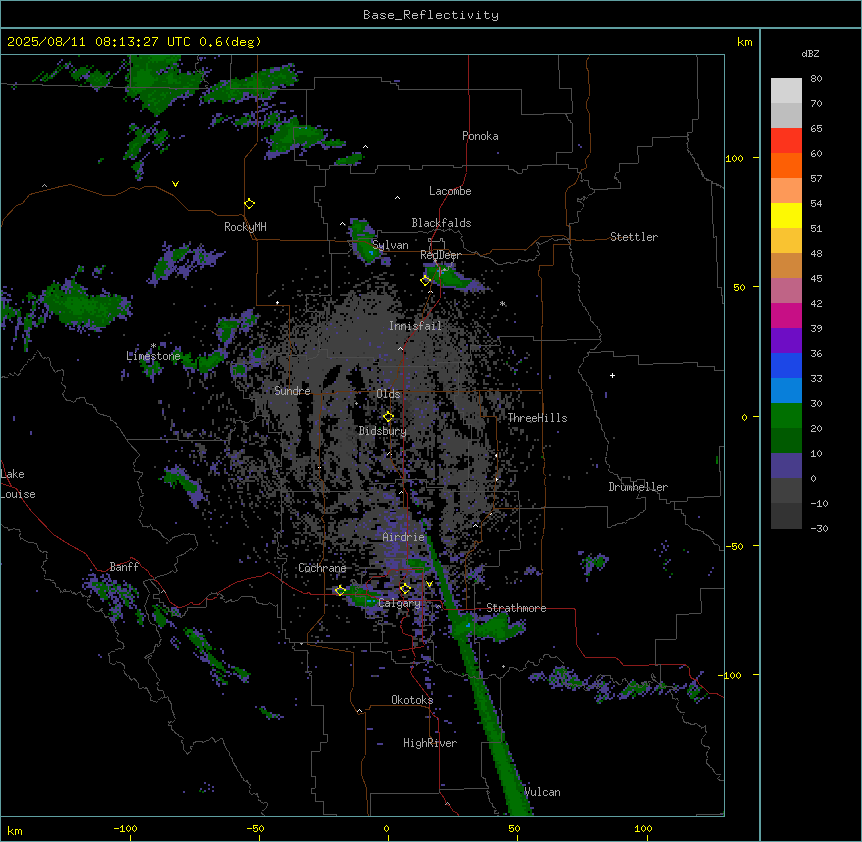Click the dBZ legend heading

810,54
